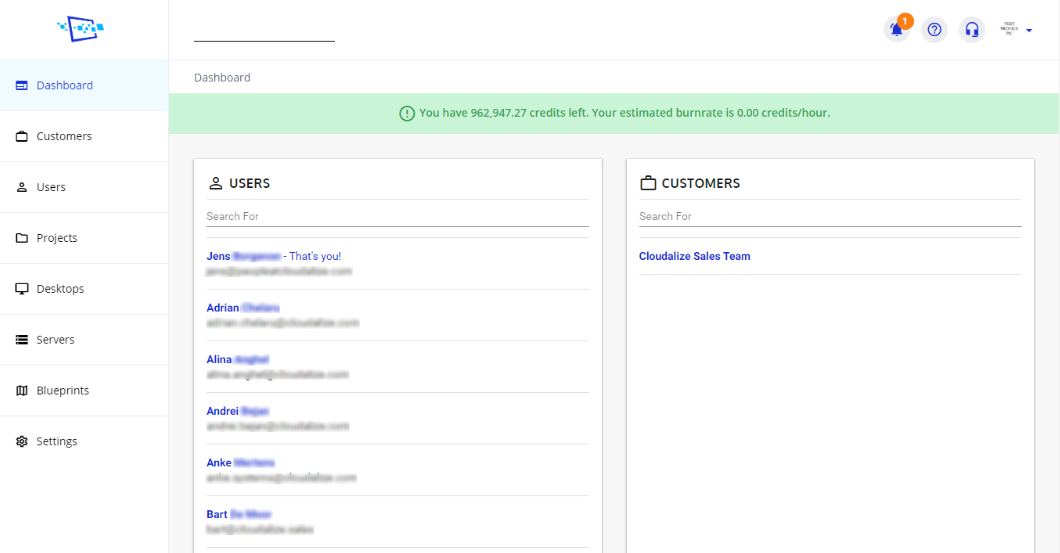Image resolution: width=1060 pixels, height=553 pixels.
Task: Open the Desktops menu item
Action: (84, 289)
